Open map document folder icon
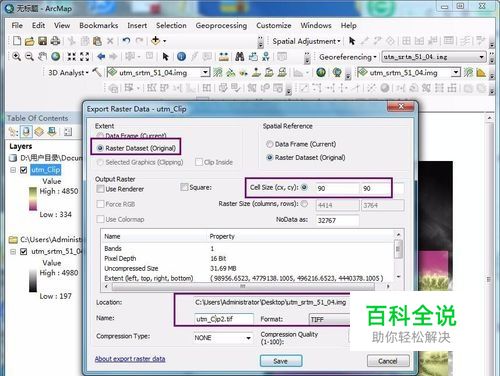This screenshot has height=376, width=500. click(29, 41)
